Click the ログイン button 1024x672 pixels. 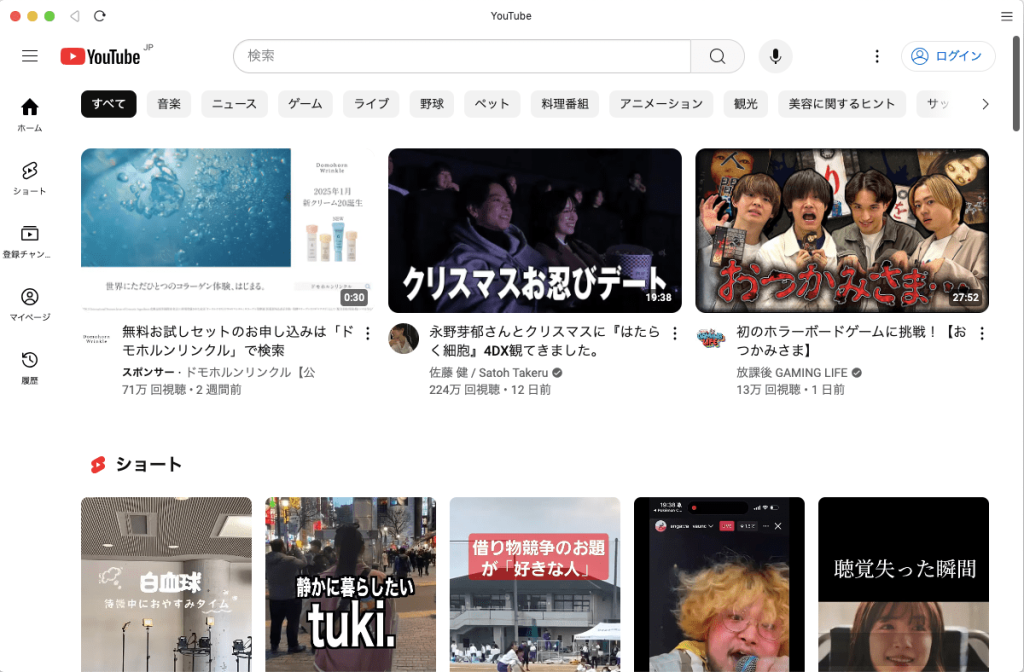(x=948, y=56)
